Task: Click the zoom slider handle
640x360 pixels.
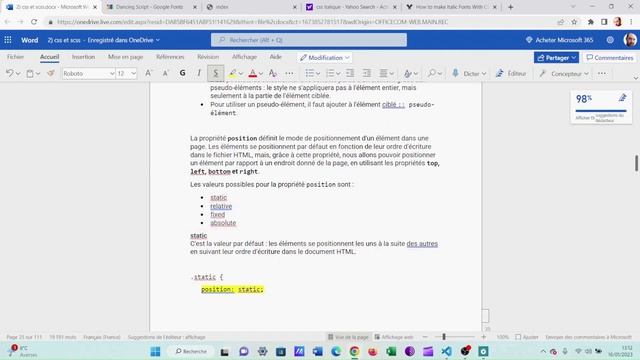Action: 444,337
